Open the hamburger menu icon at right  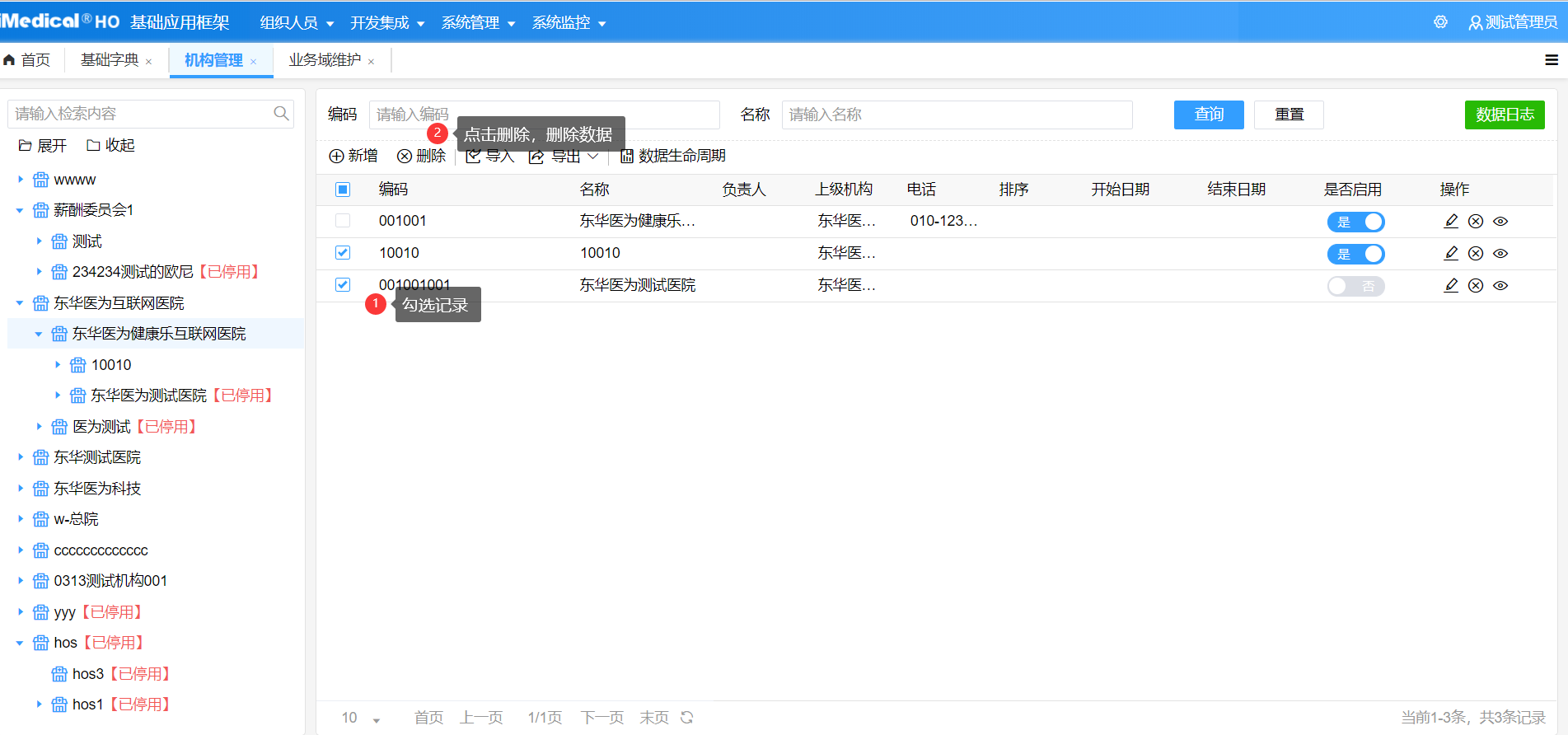click(x=1552, y=60)
